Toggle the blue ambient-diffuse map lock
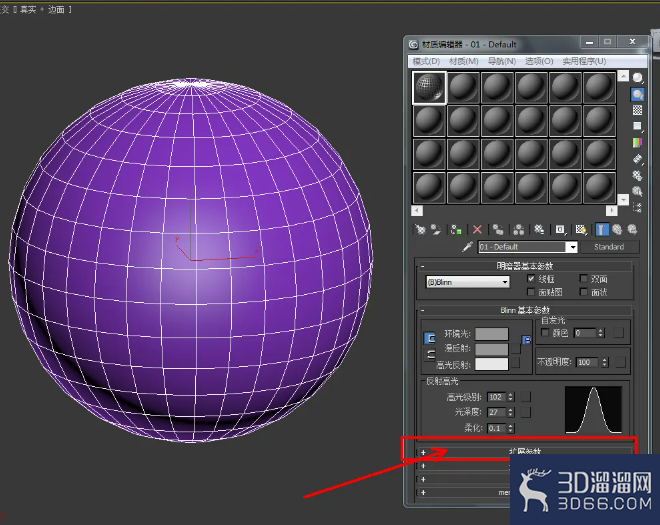The image size is (660, 525). pyautogui.click(x=527, y=340)
